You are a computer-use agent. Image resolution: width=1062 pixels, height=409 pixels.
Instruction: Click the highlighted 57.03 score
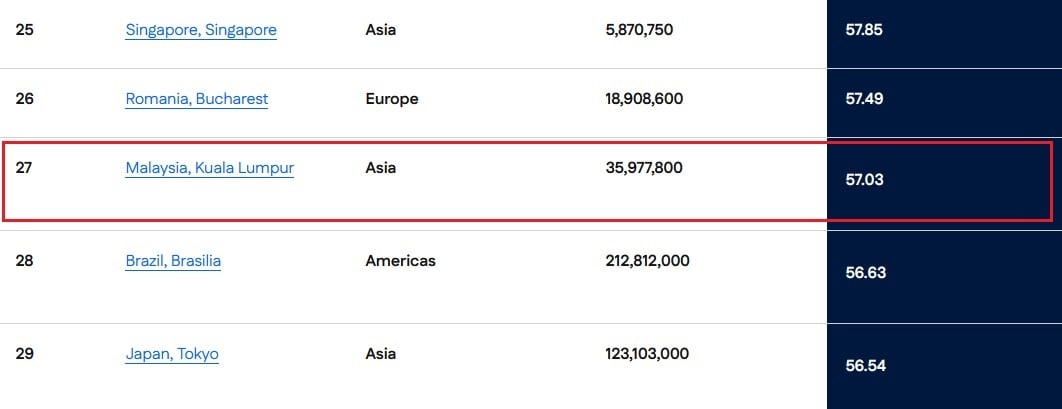864,181
